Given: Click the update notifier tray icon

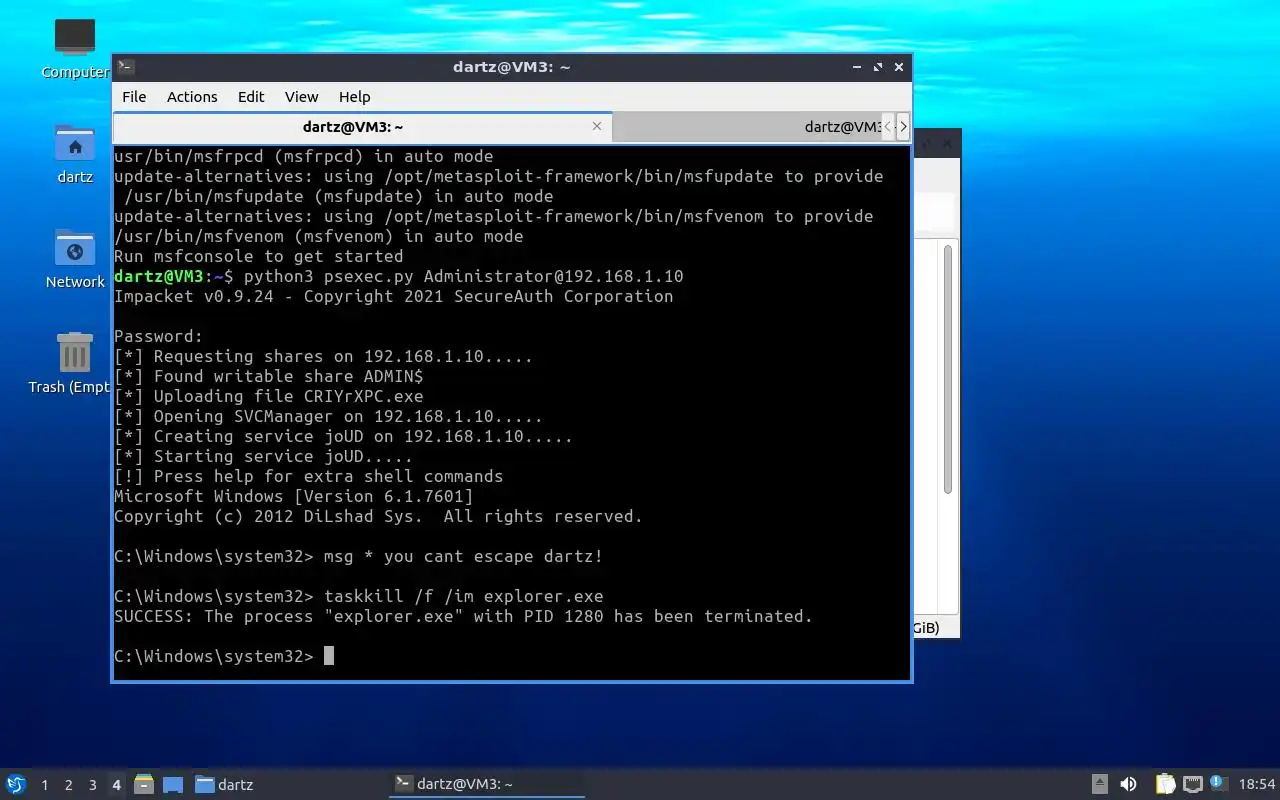Looking at the screenshot, I should [x=1218, y=783].
